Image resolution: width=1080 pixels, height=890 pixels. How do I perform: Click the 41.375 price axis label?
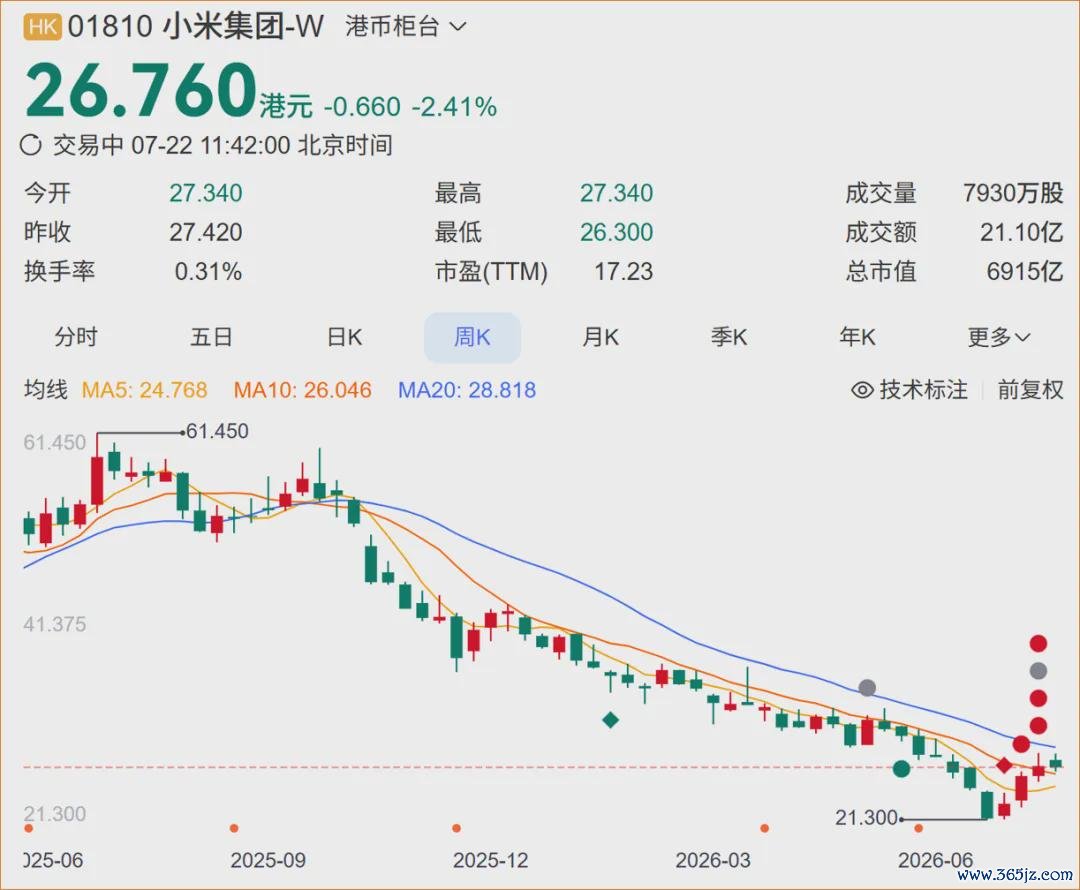55,624
